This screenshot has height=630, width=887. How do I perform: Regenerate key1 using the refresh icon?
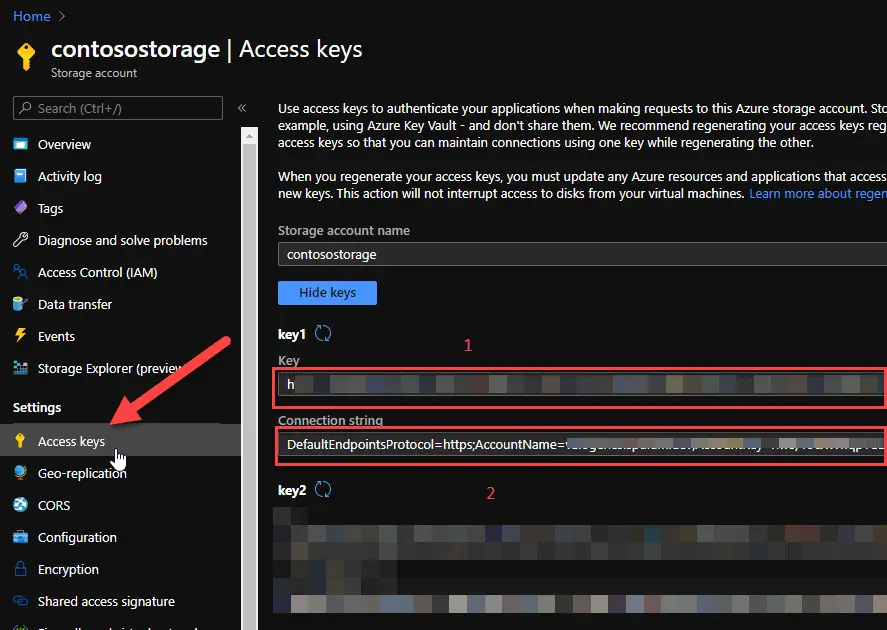(x=323, y=333)
